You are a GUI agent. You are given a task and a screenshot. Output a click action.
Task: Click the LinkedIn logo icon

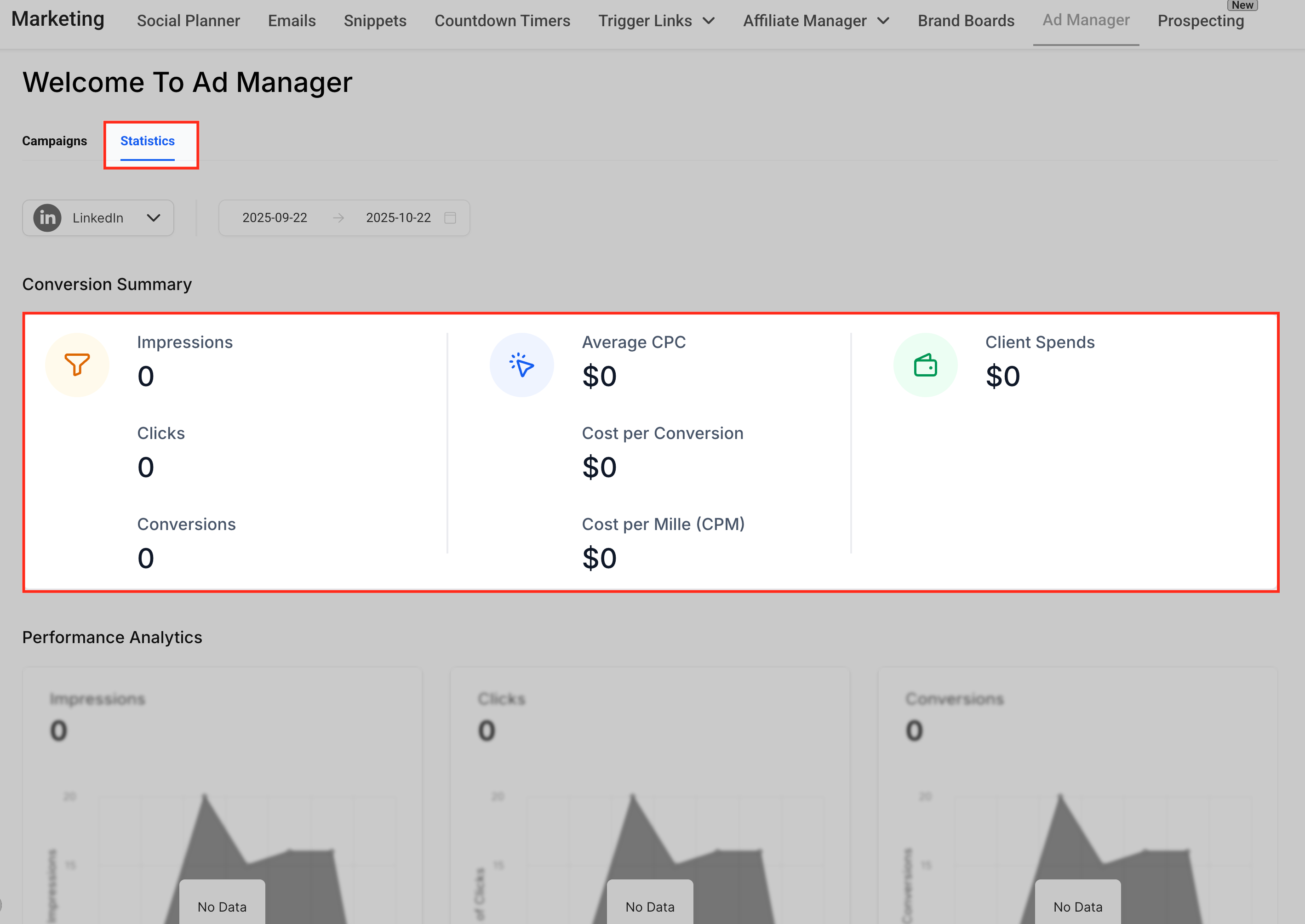[x=47, y=218]
